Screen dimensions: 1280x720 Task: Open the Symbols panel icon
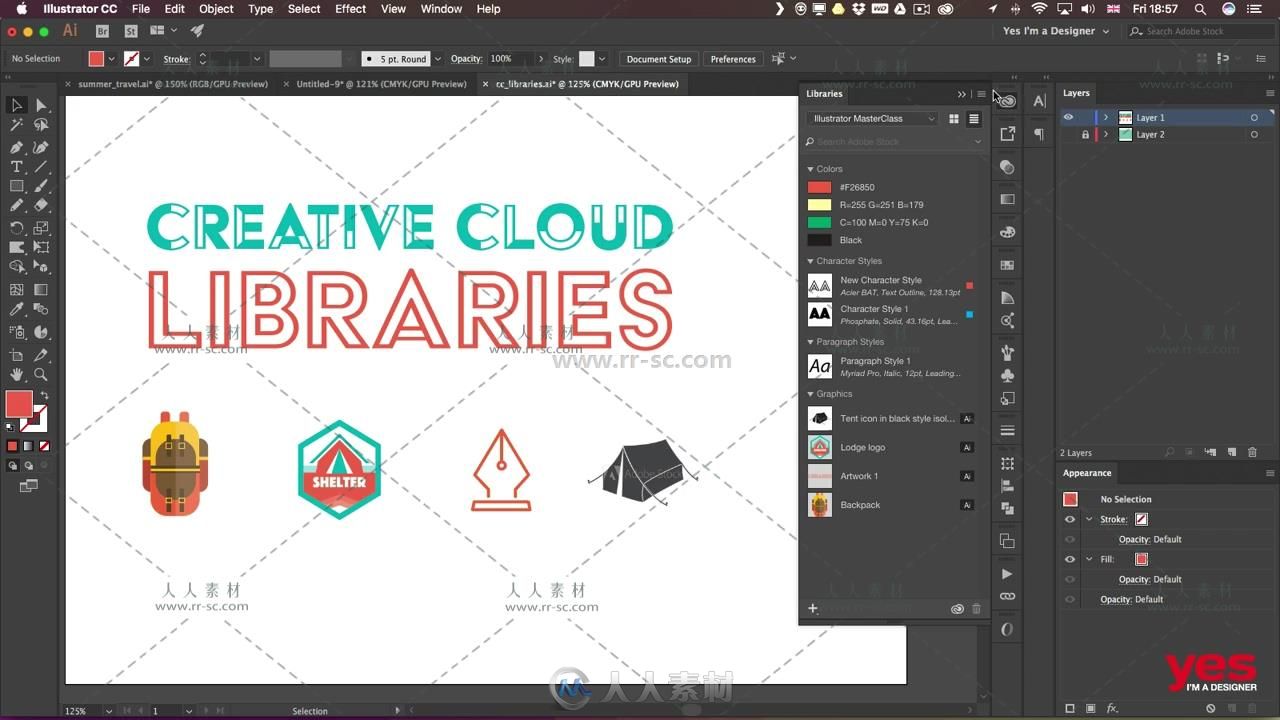[1007, 376]
